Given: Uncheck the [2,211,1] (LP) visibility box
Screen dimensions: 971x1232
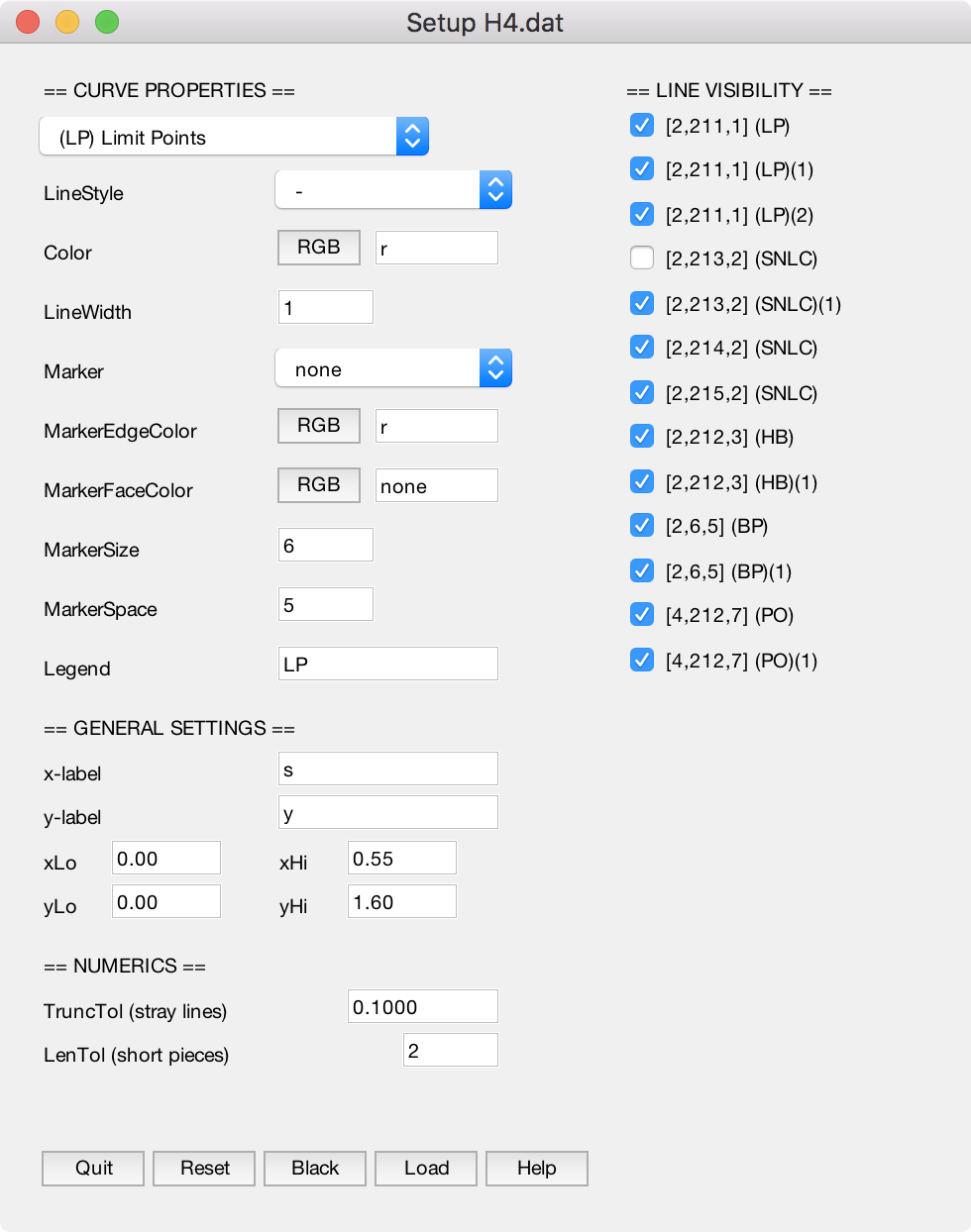Looking at the screenshot, I should pos(642,126).
